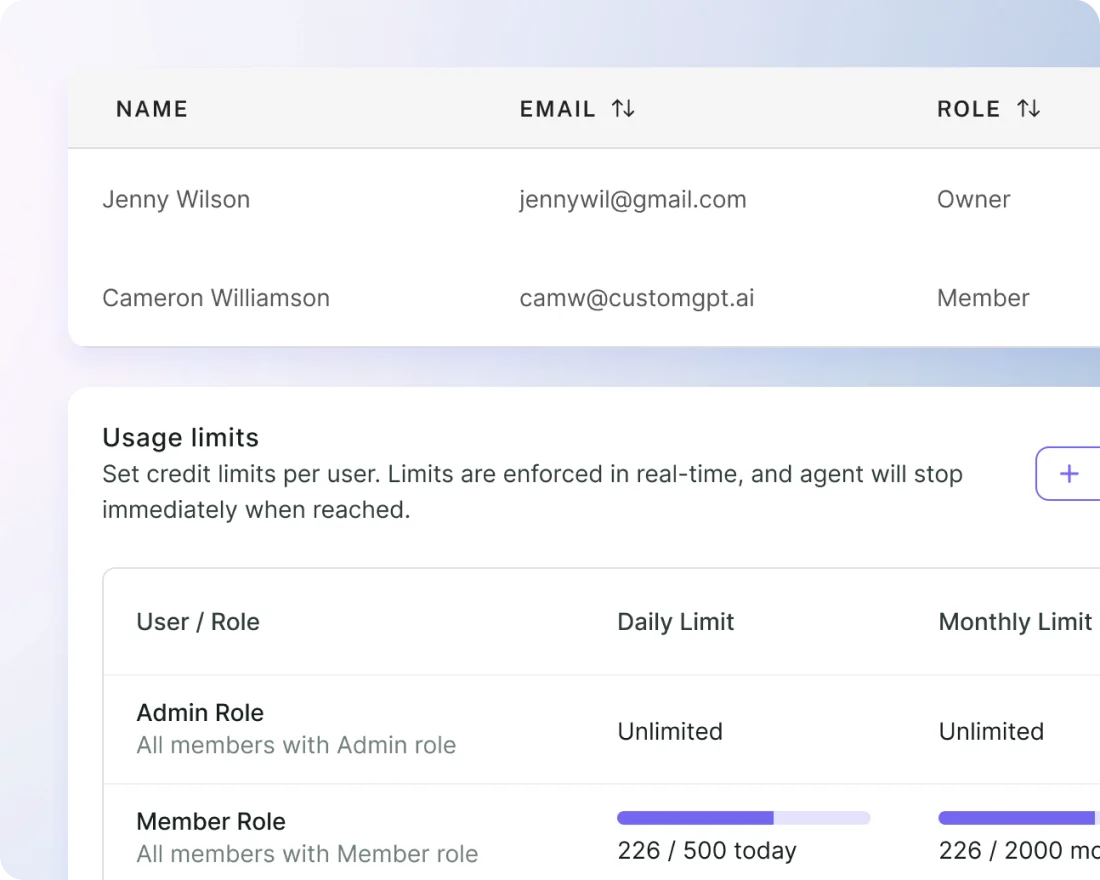
Task: Click the '226 / 500 today' usage text
Action: [707, 851]
